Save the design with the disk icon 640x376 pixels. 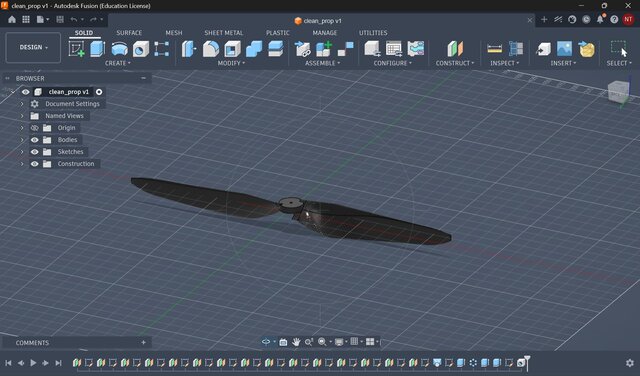60,19
